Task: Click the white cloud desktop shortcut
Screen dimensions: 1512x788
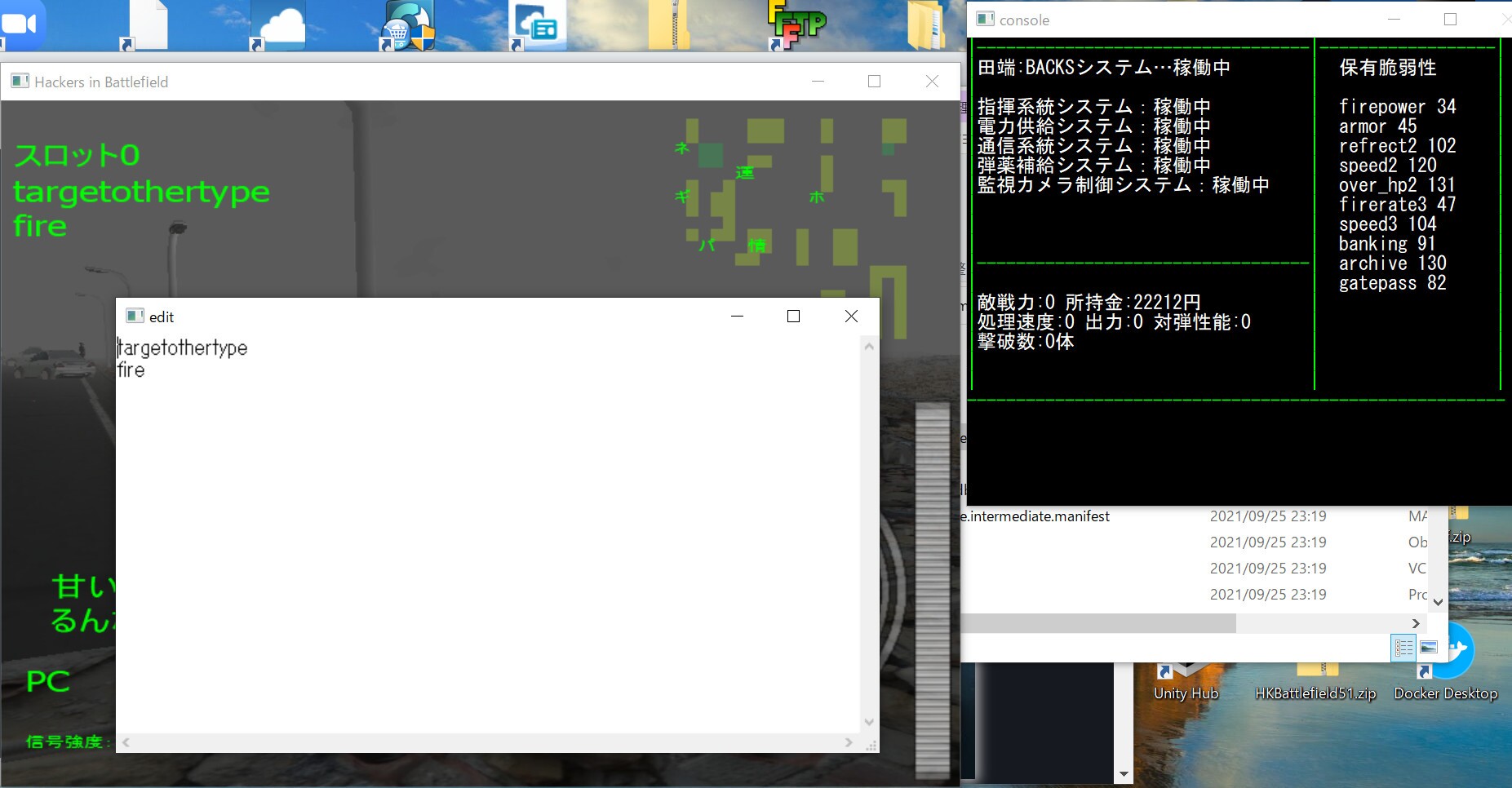Action: click(278, 26)
